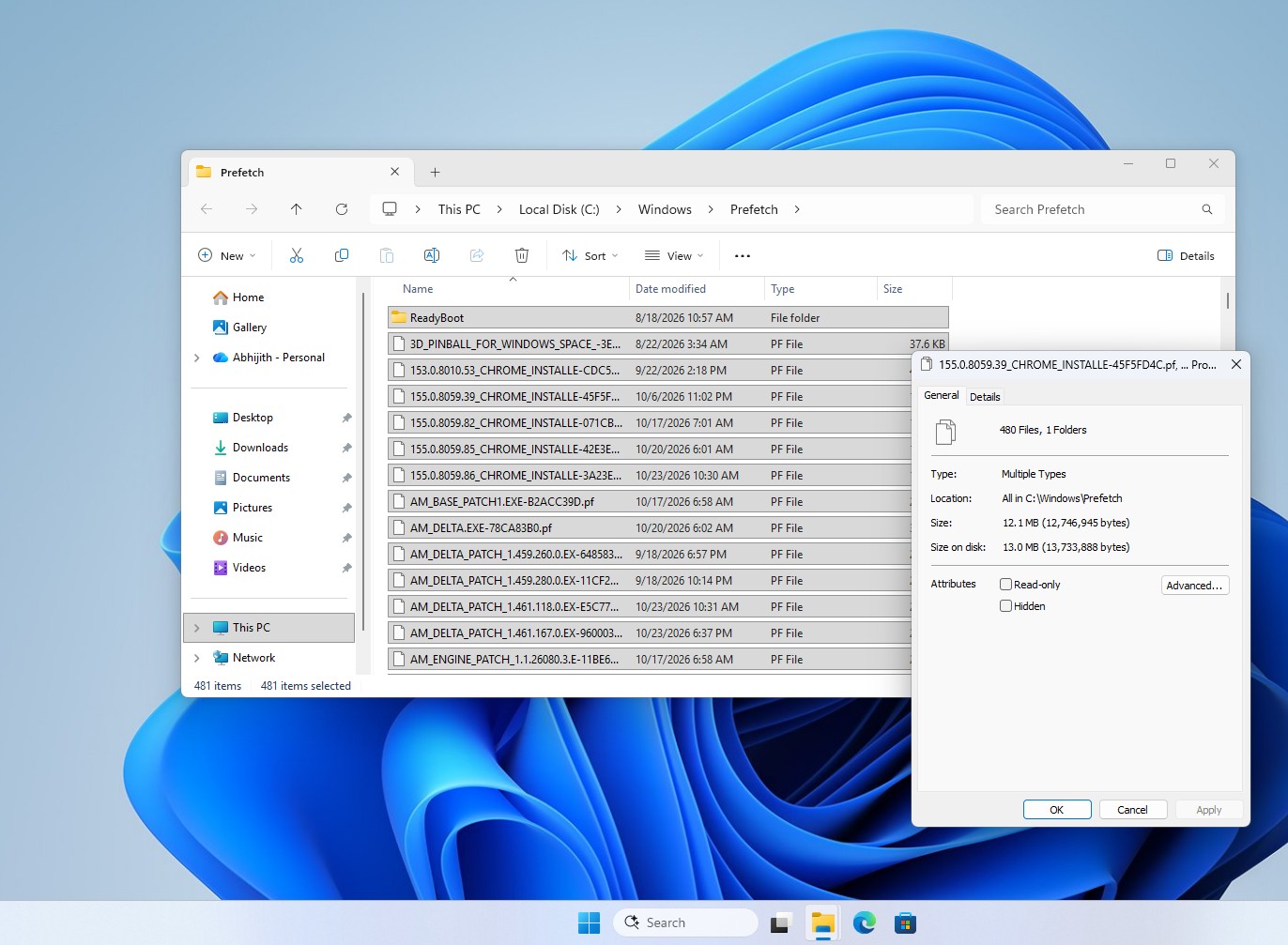Click the taskbar Search box
Viewport: 1288px width, 945px height.
coord(685,922)
